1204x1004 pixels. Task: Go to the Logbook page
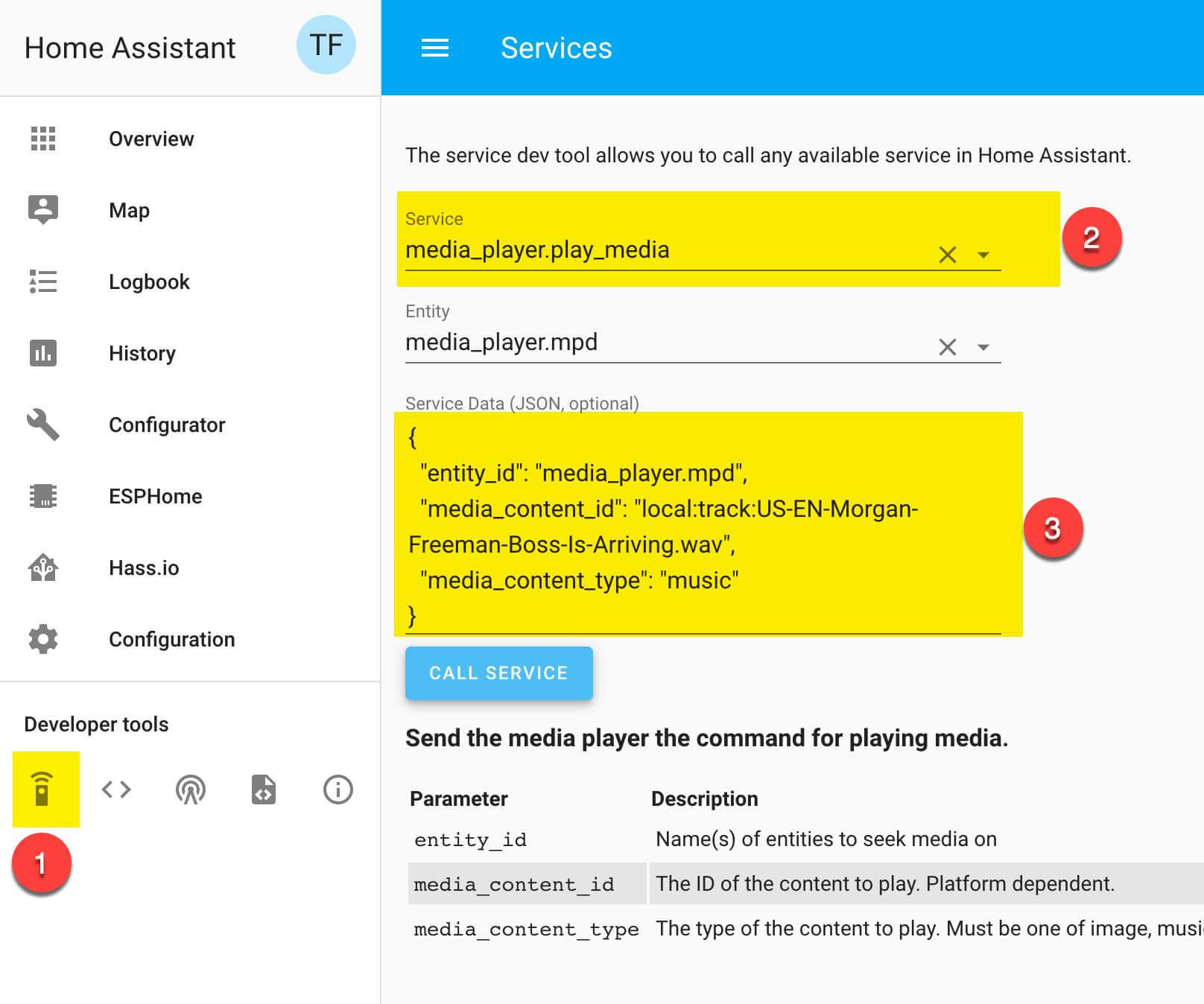(149, 282)
